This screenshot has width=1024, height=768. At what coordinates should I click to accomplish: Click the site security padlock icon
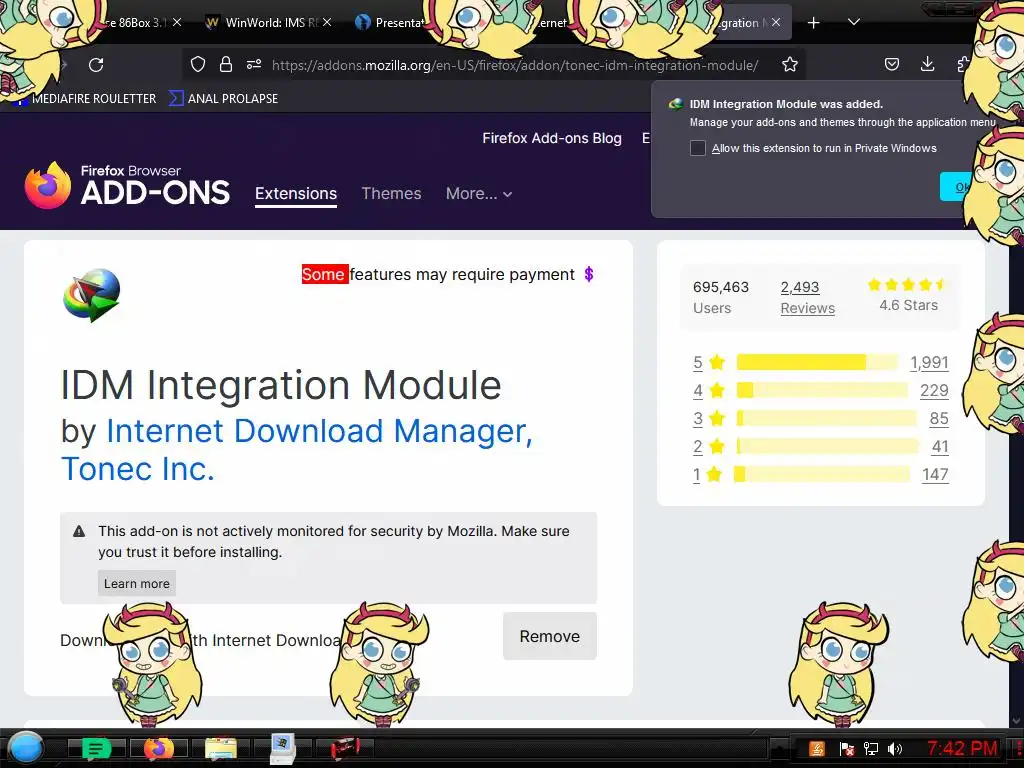226,64
